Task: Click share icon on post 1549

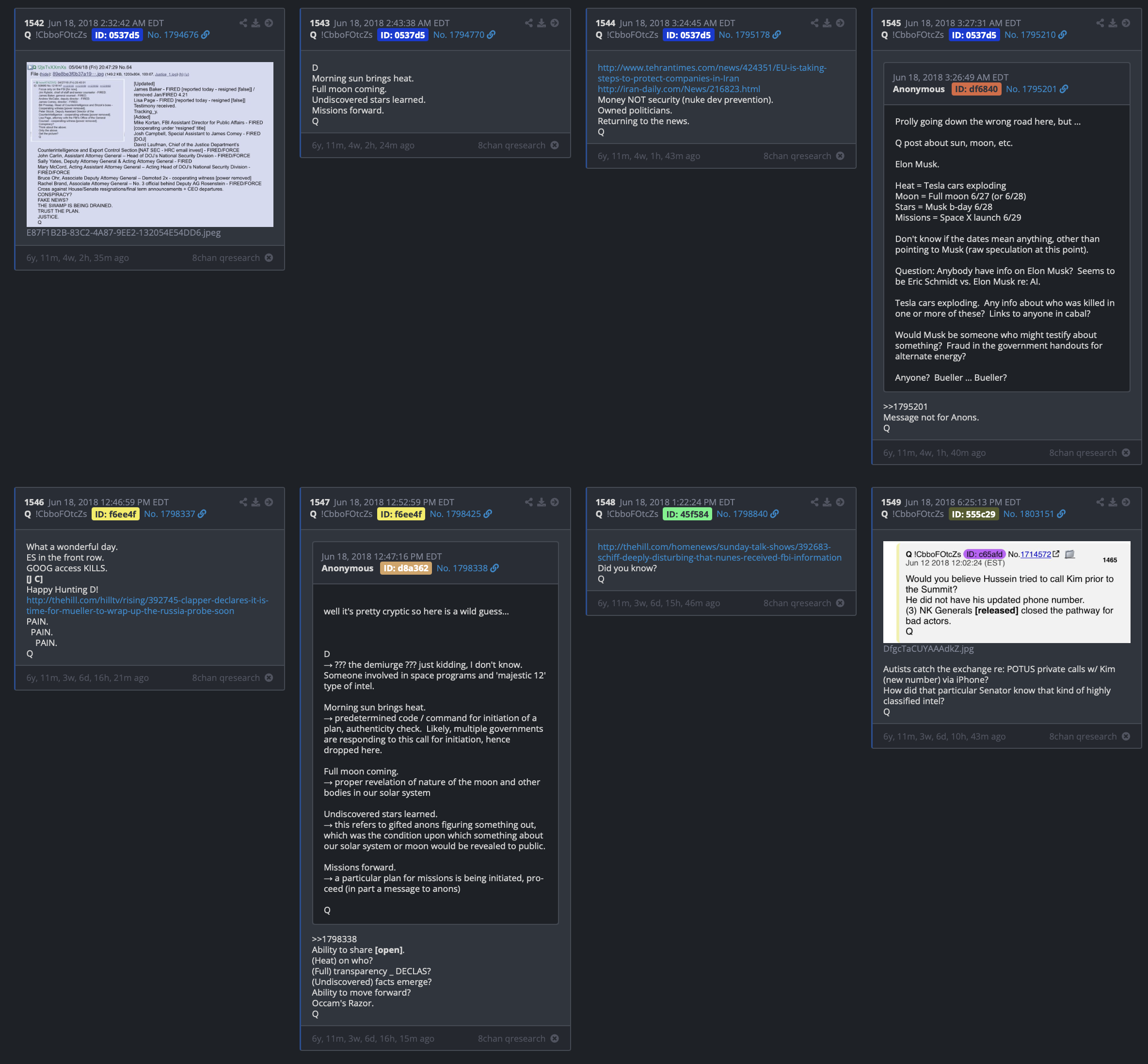Action: [x=1100, y=502]
